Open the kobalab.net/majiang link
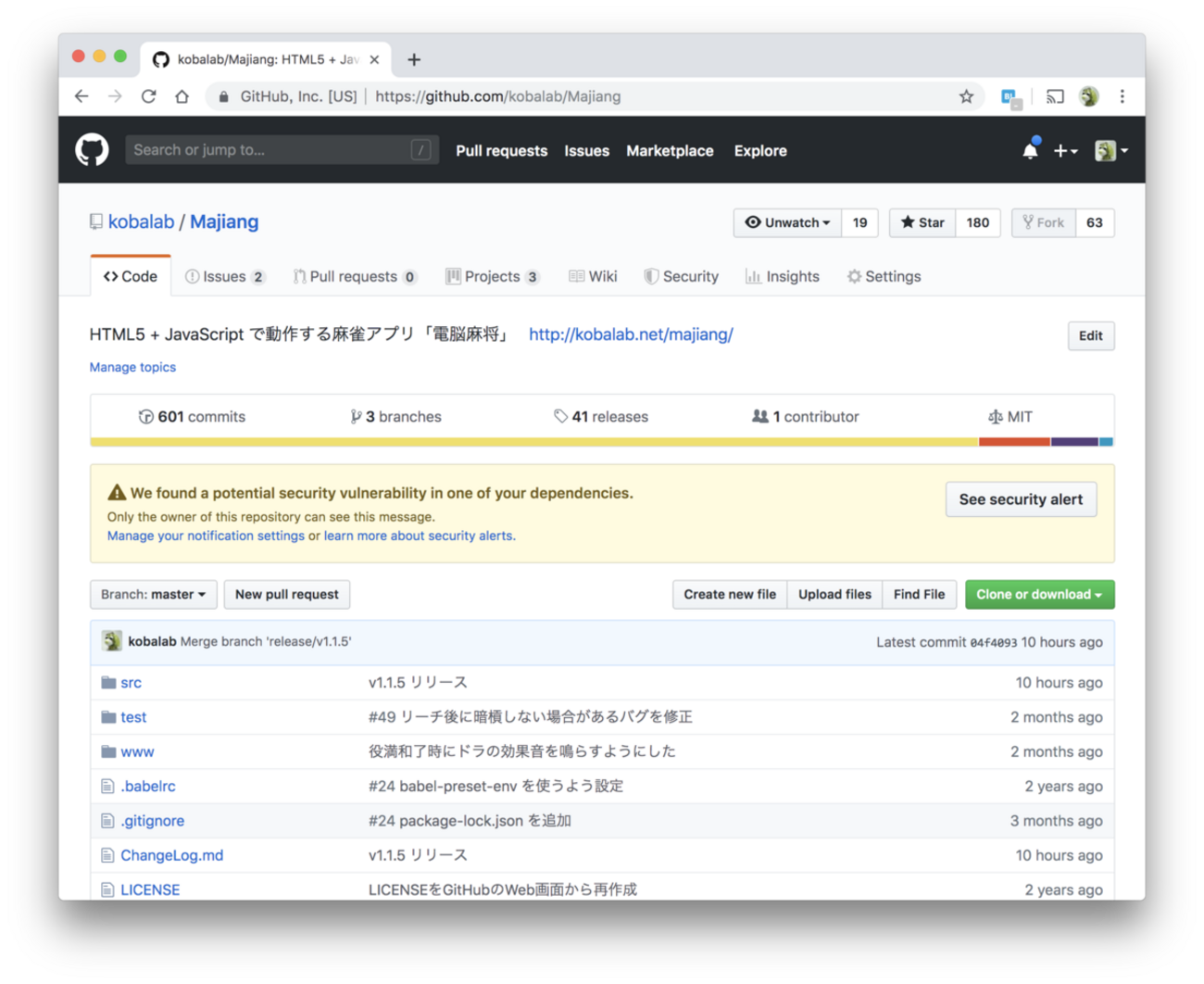 click(631, 334)
